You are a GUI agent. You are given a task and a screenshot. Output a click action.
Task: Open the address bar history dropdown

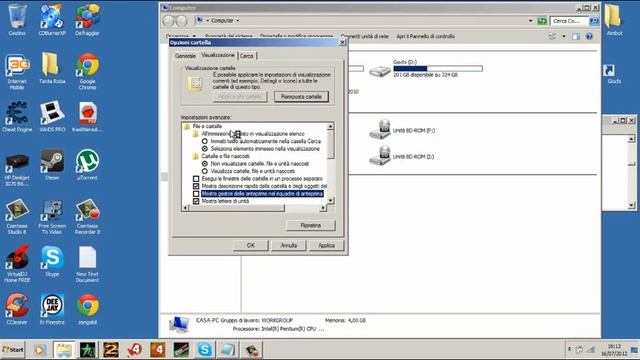click(x=530, y=20)
